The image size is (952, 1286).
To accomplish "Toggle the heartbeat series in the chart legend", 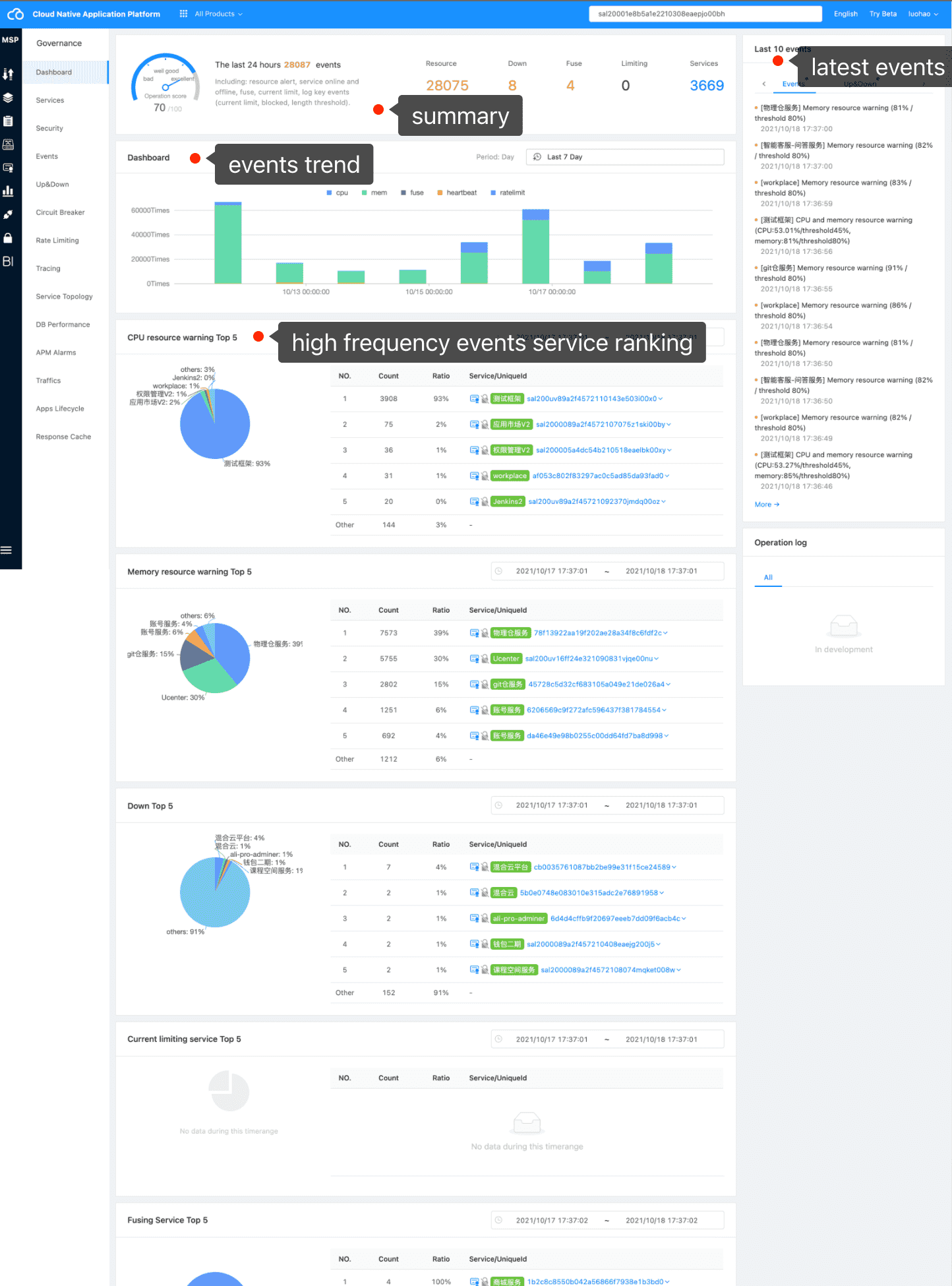I will click(457, 193).
